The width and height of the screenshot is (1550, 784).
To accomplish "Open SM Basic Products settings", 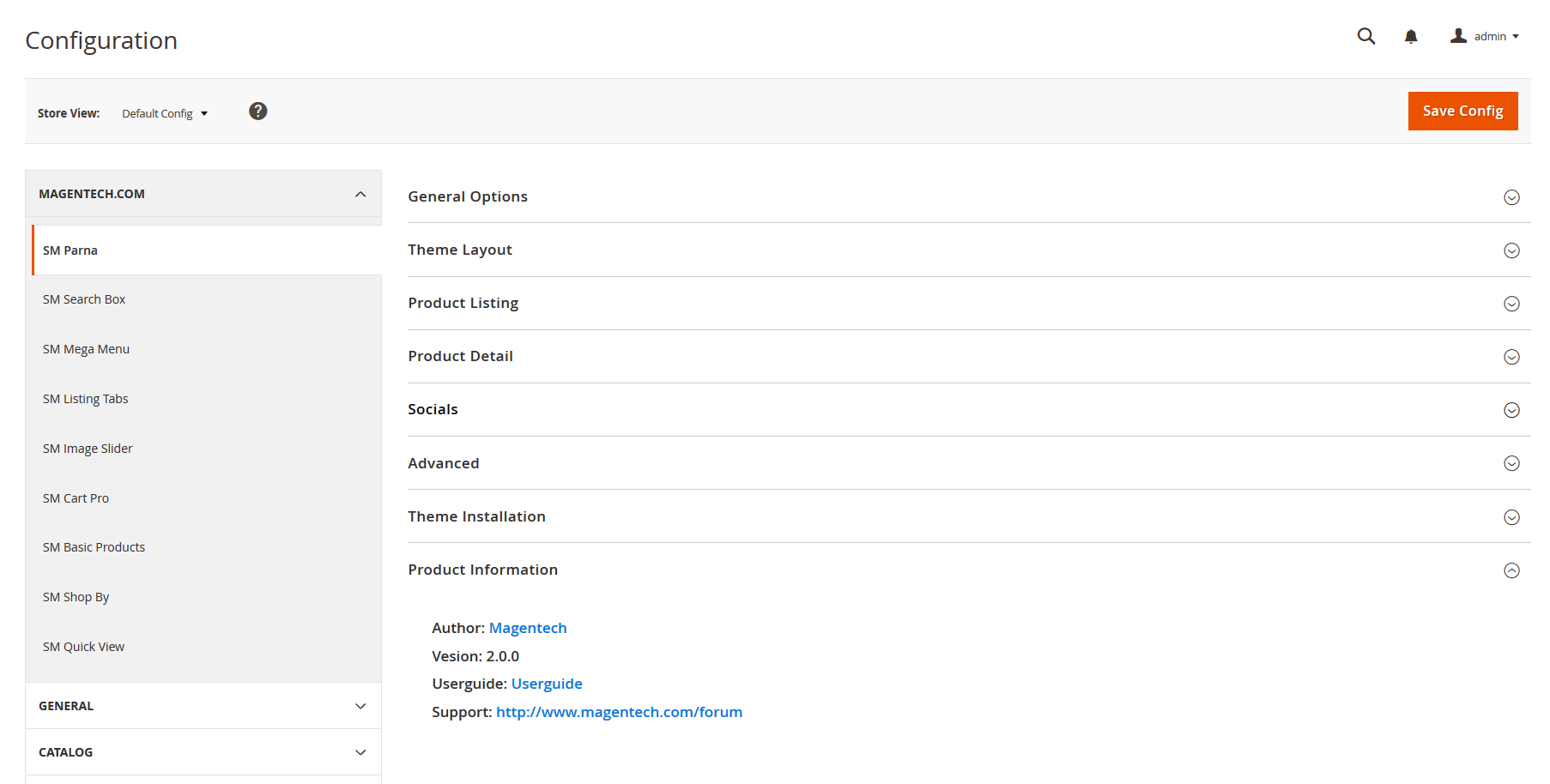I will point(207,547).
